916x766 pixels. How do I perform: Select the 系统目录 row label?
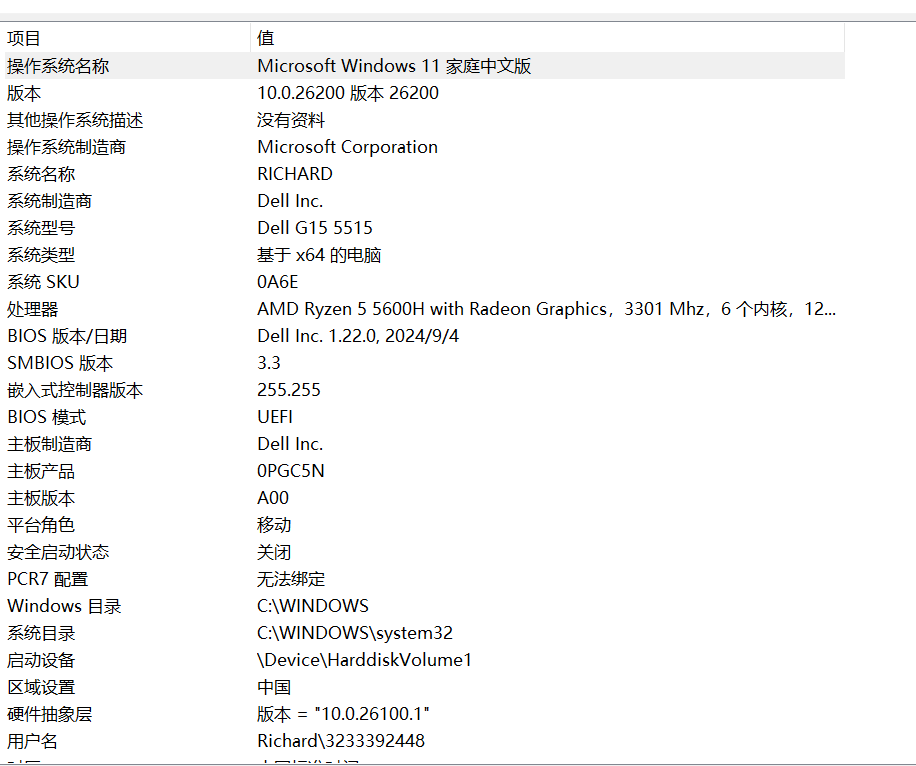(x=41, y=633)
